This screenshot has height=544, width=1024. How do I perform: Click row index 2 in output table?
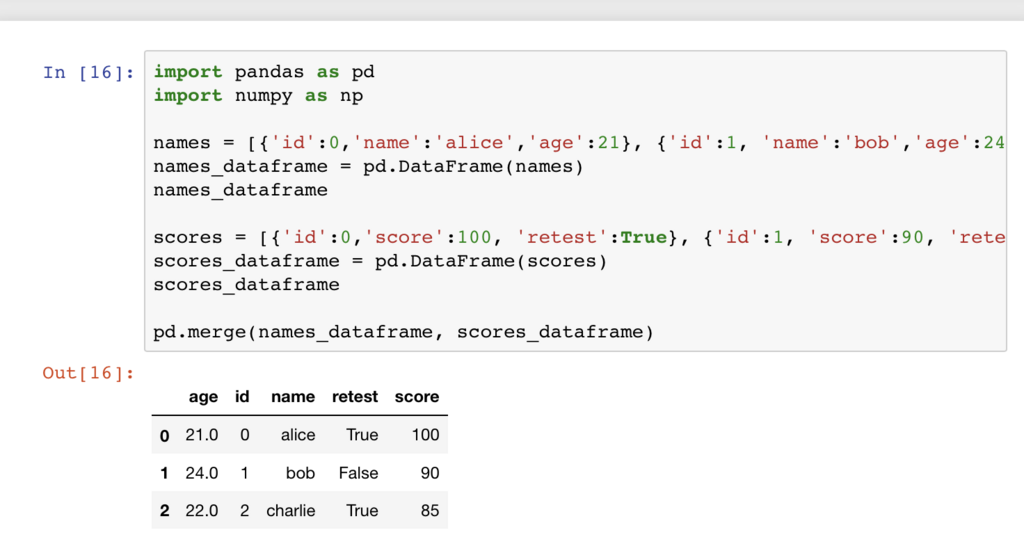[x=165, y=511]
